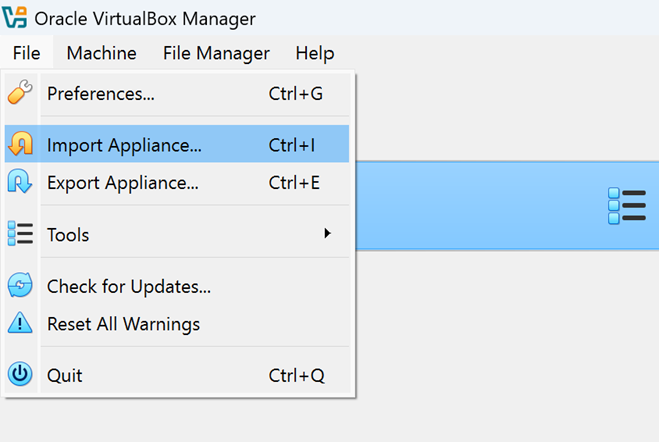Click the VirtualBox logo in title bar
This screenshot has width=659, height=442.
coord(14,19)
